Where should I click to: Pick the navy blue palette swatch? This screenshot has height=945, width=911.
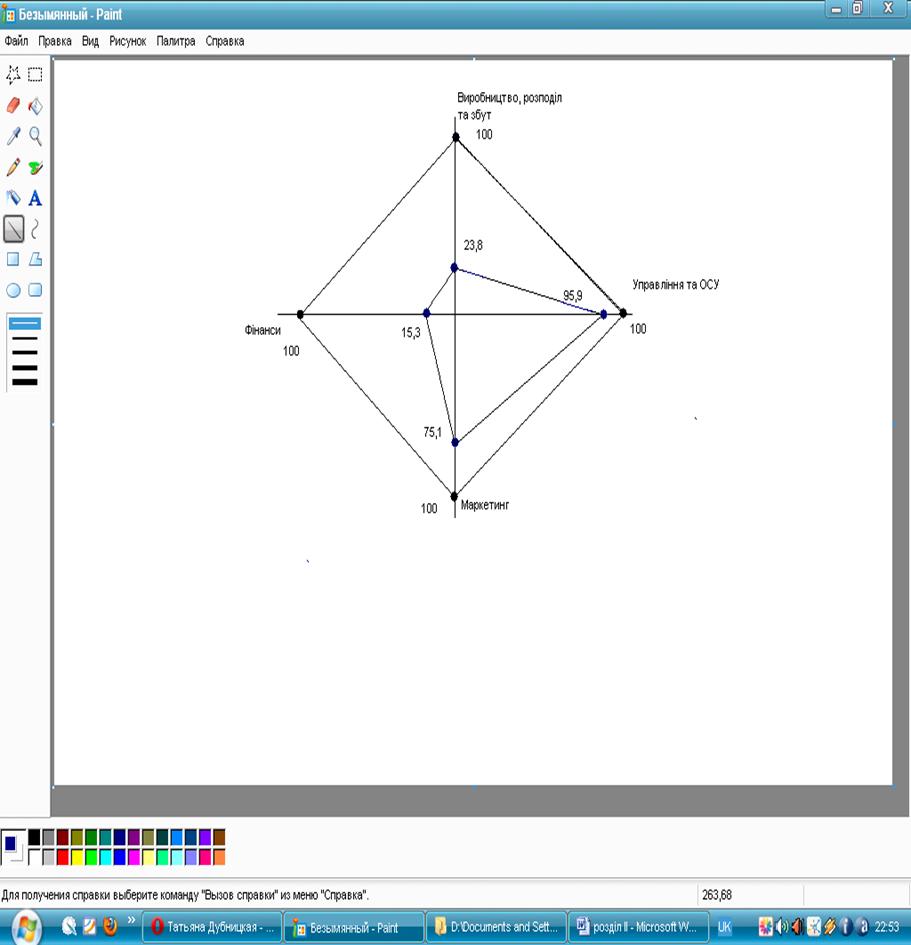point(119,837)
